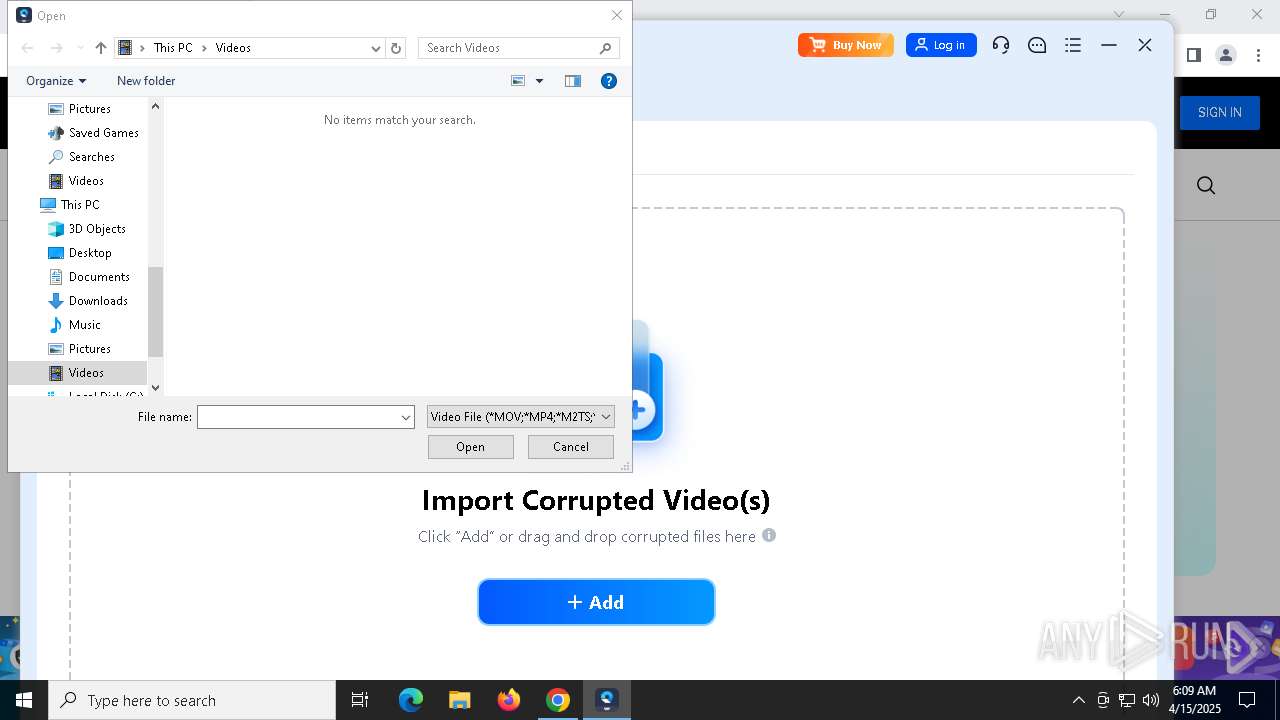Click the blue Add button
This screenshot has height=720, width=1280.
596,602
